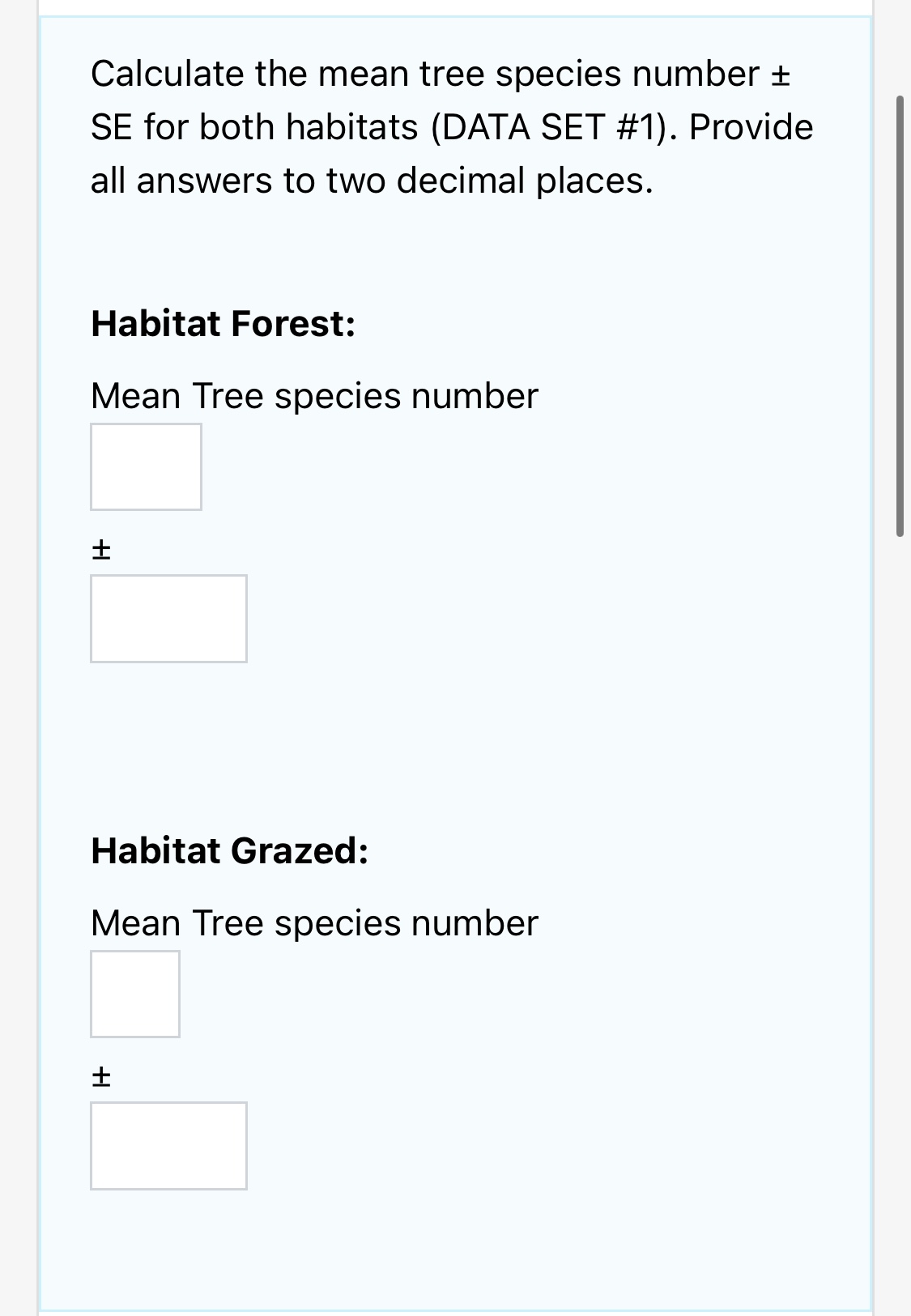911x1316 pixels.
Task: Click the Grazed standard error input box
Action: click(x=168, y=1146)
